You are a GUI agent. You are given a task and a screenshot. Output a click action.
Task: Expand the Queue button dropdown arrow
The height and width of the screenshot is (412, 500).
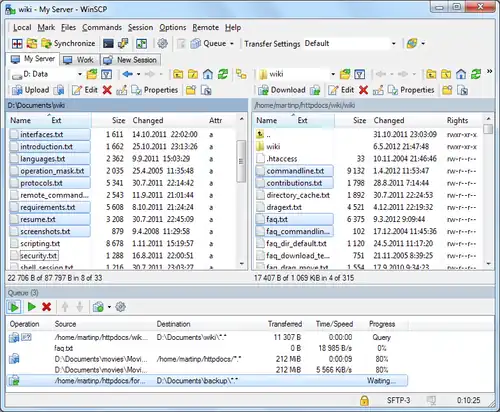[x=232, y=44]
